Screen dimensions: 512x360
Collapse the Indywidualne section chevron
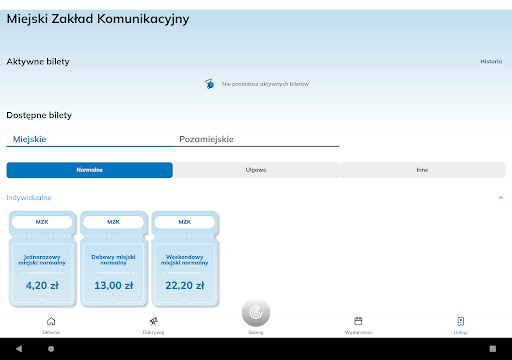coord(500,198)
